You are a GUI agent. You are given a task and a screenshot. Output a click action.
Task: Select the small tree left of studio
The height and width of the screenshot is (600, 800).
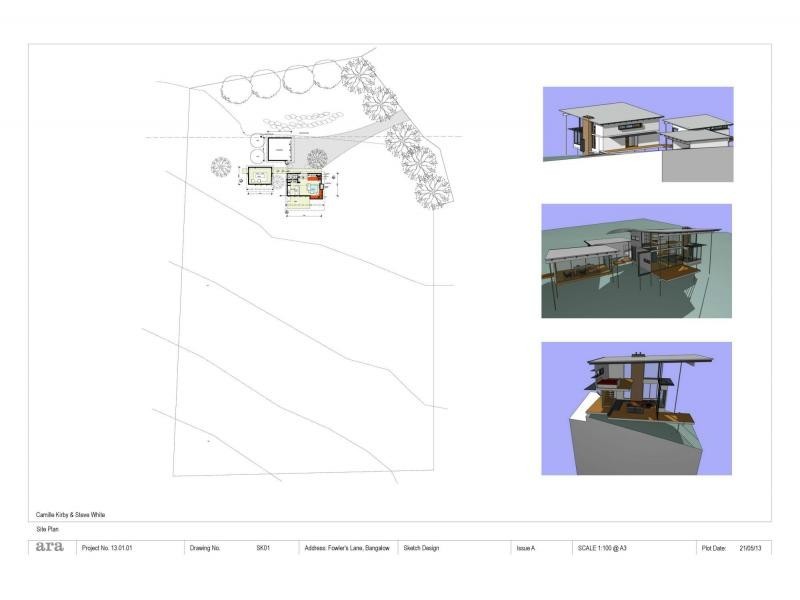[x=221, y=166]
